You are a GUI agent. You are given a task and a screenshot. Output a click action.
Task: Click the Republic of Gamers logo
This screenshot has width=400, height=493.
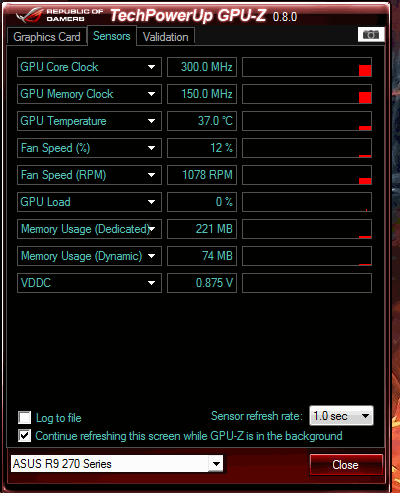(x=59, y=15)
